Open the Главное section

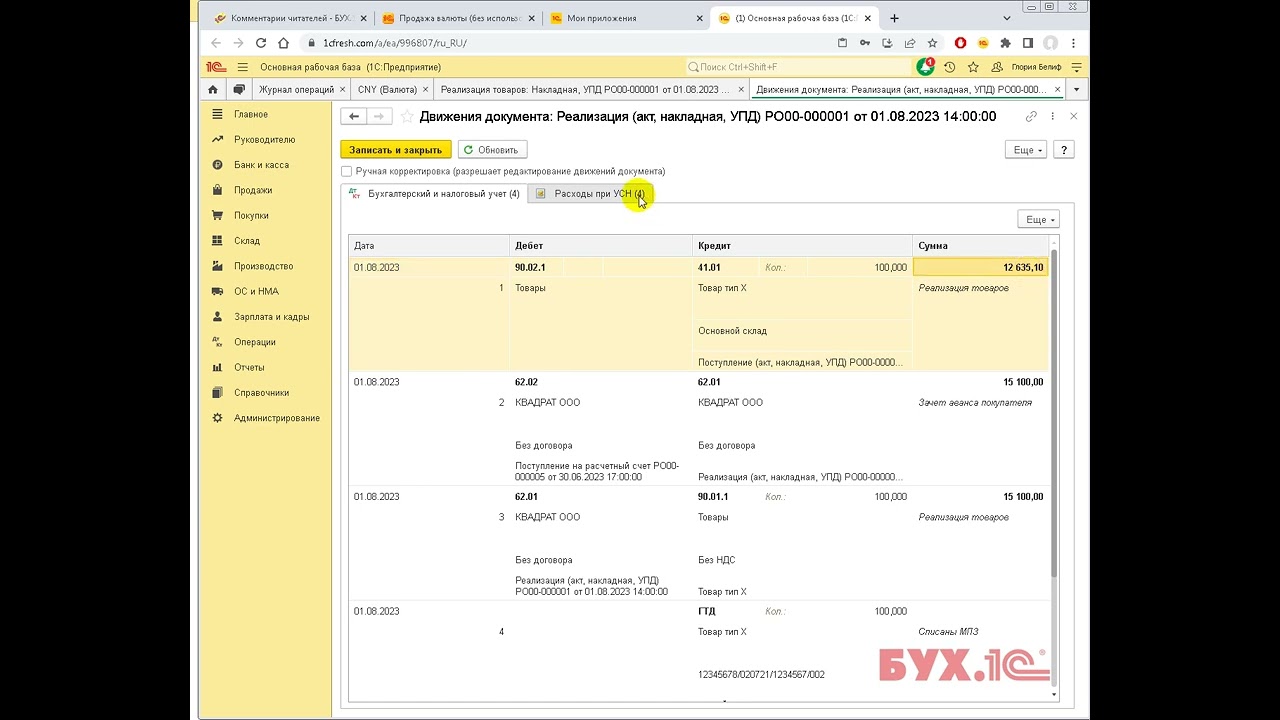click(251, 114)
